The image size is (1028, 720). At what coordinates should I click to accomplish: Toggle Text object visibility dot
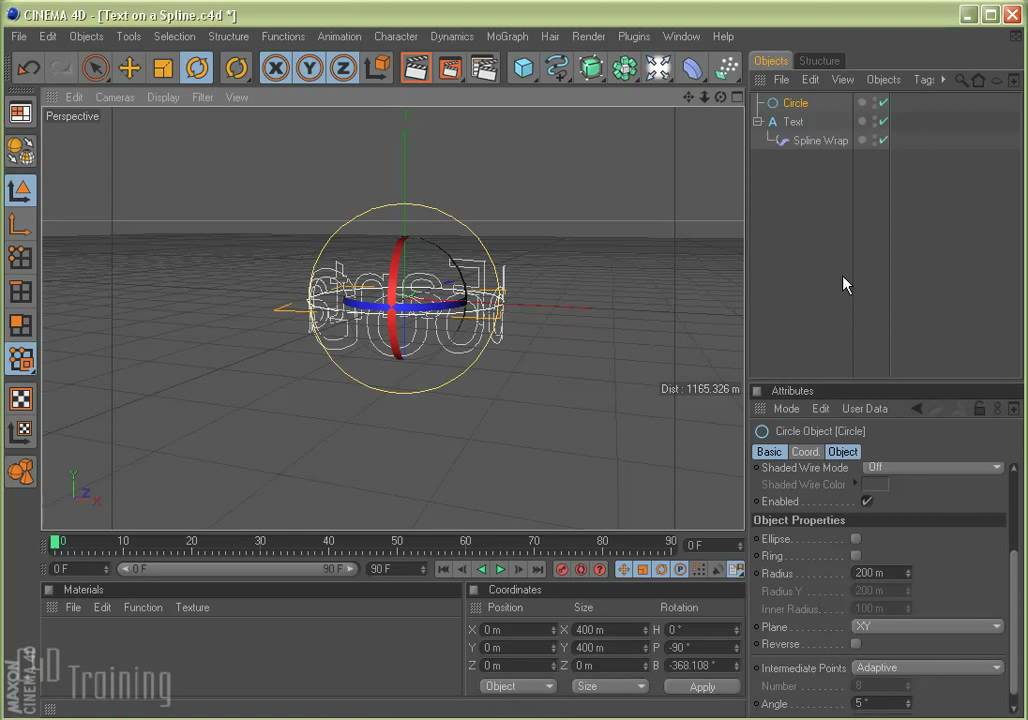(x=862, y=121)
